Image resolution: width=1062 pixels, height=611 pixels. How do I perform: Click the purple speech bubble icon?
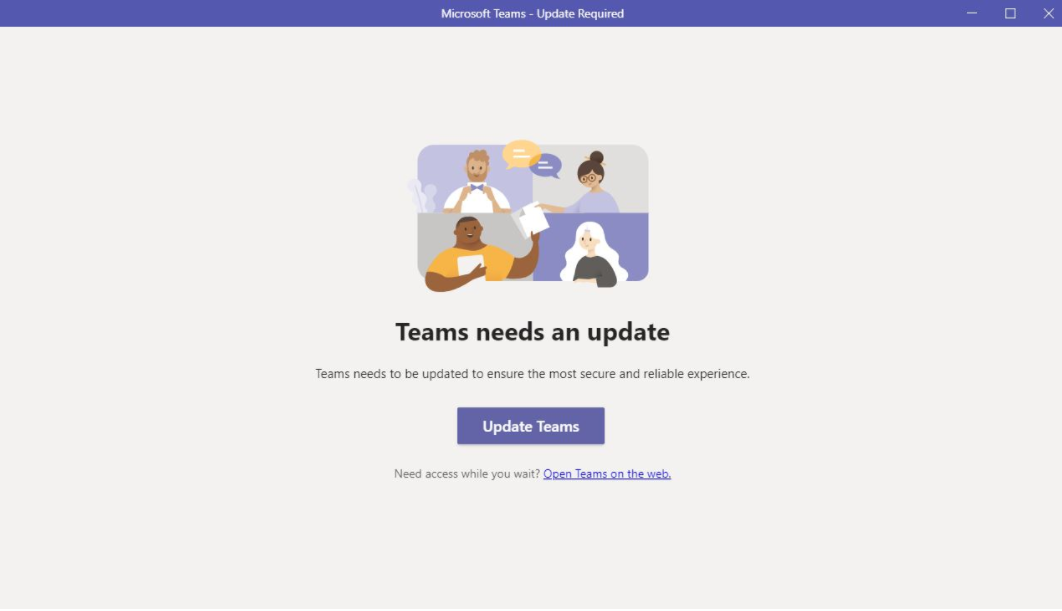[546, 165]
